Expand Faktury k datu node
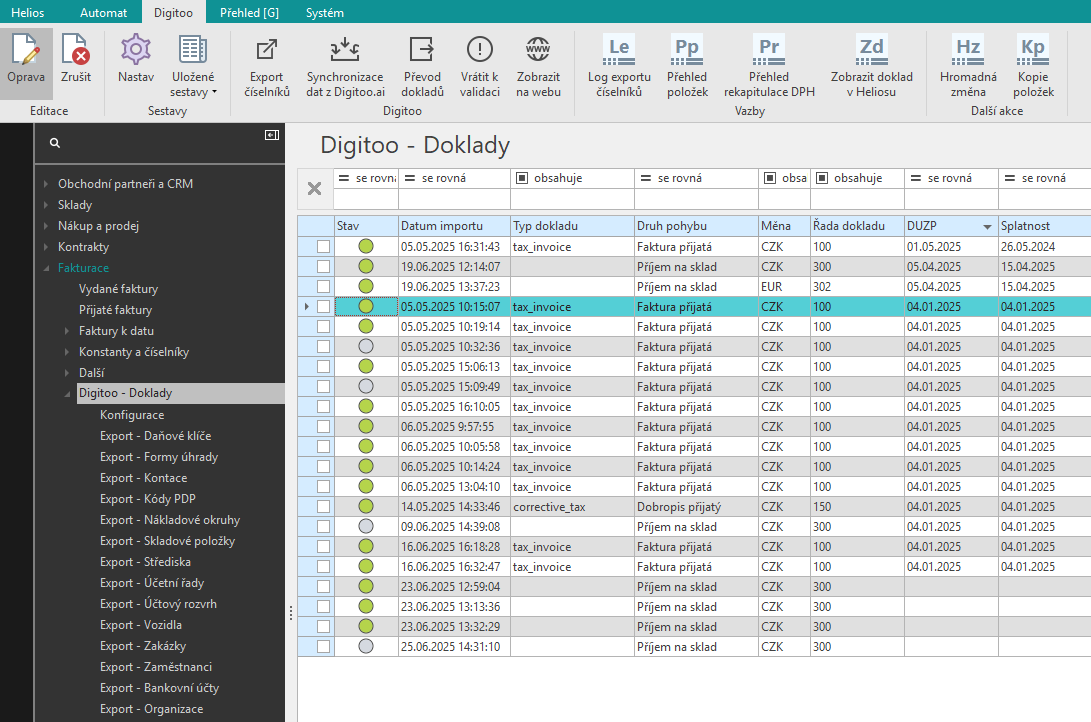The height and width of the screenshot is (722, 1091). [67, 331]
